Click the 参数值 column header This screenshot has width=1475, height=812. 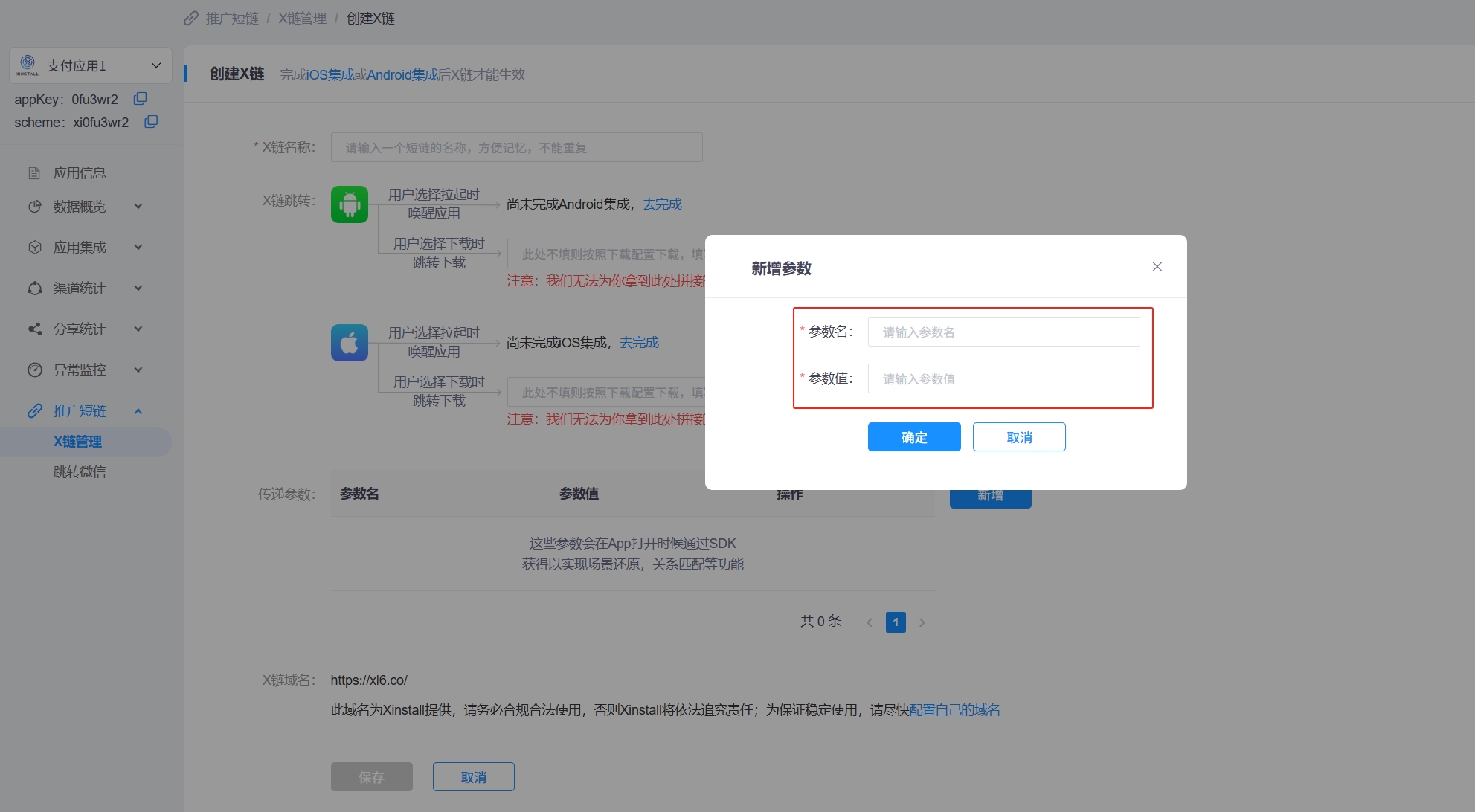tap(579, 494)
